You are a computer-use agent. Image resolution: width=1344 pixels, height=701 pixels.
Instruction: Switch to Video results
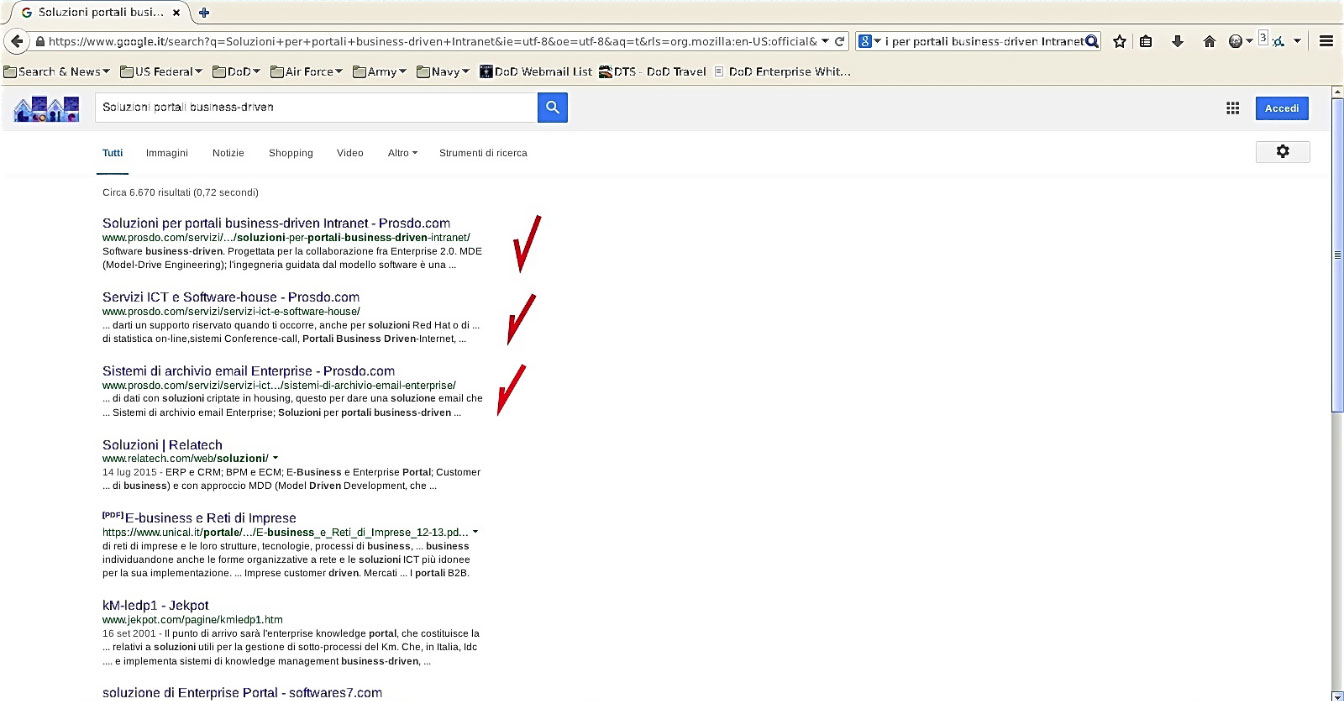point(350,153)
